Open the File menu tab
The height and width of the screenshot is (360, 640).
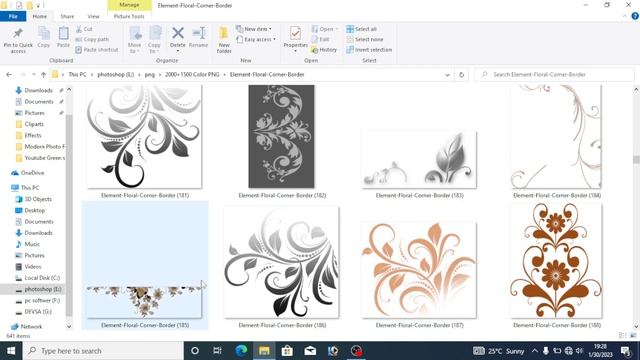point(13,16)
